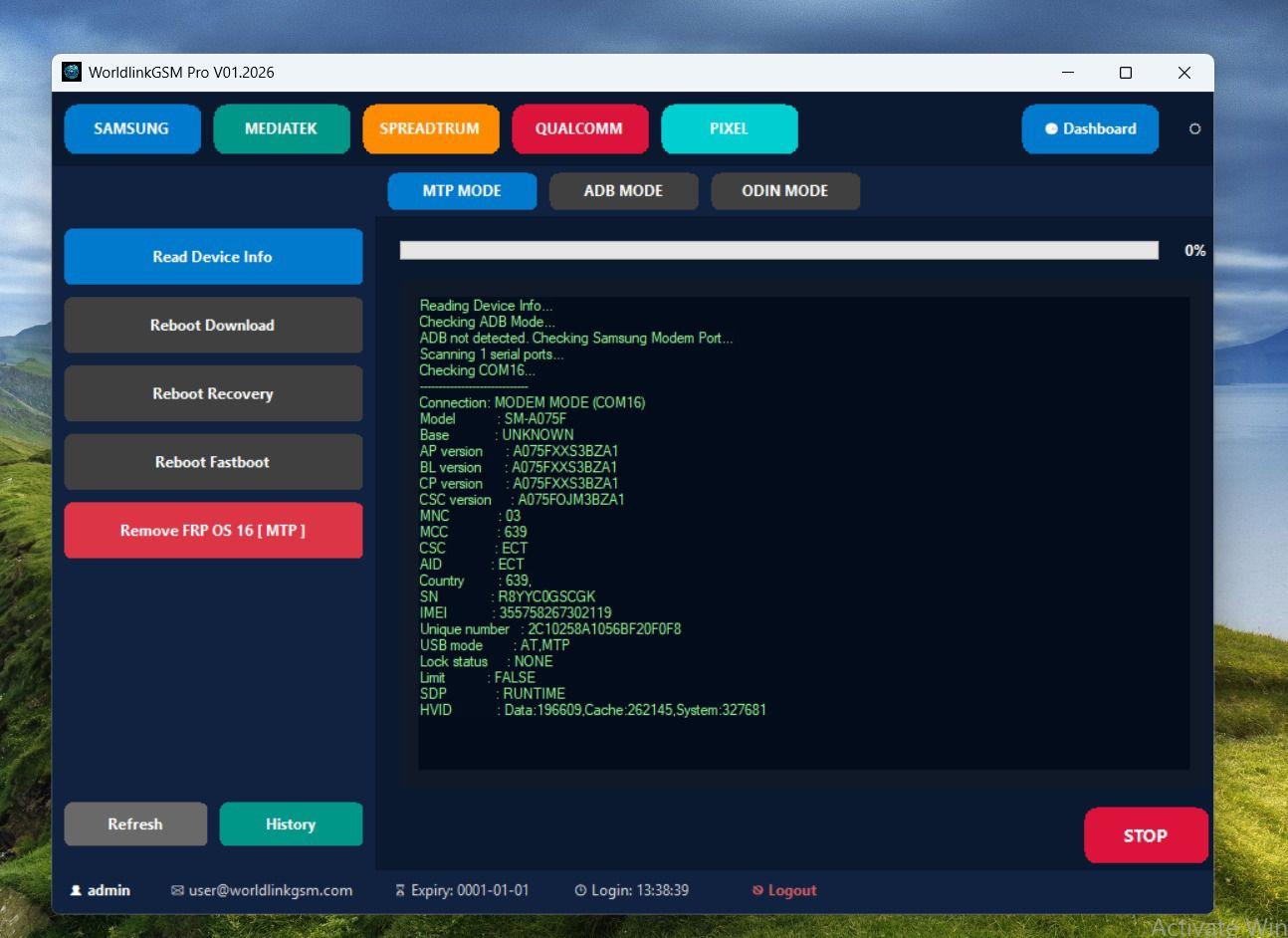
Task: Log out using the Logout link
Action: 784,890
